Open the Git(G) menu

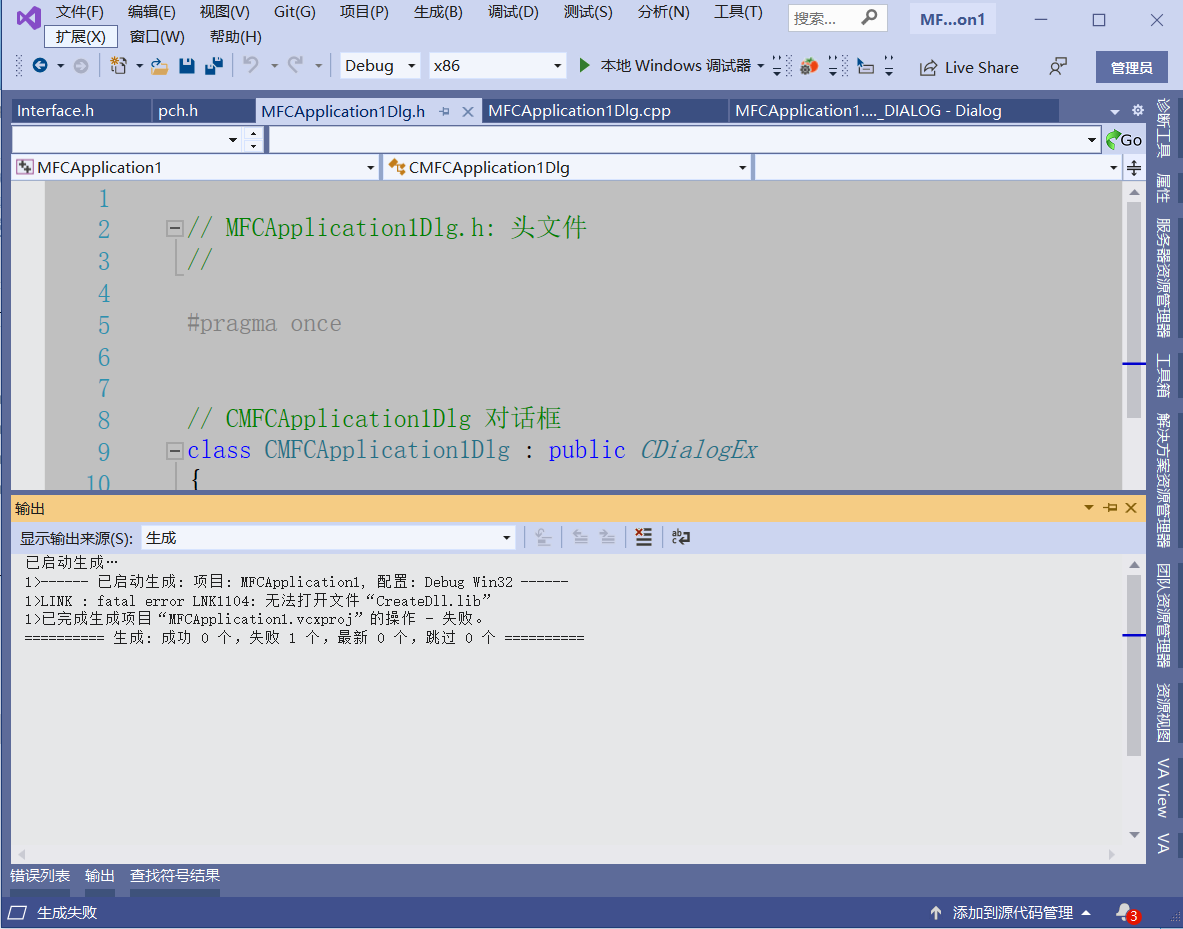point(294,12)
